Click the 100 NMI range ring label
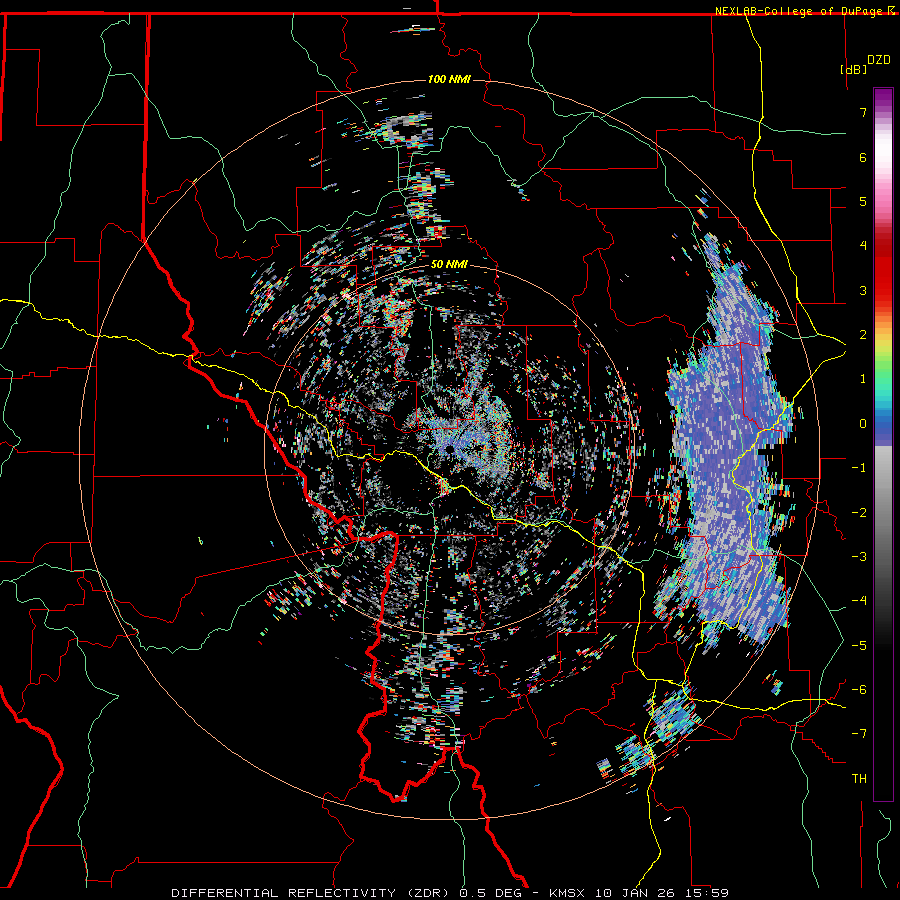 click(x=449, y=79)
